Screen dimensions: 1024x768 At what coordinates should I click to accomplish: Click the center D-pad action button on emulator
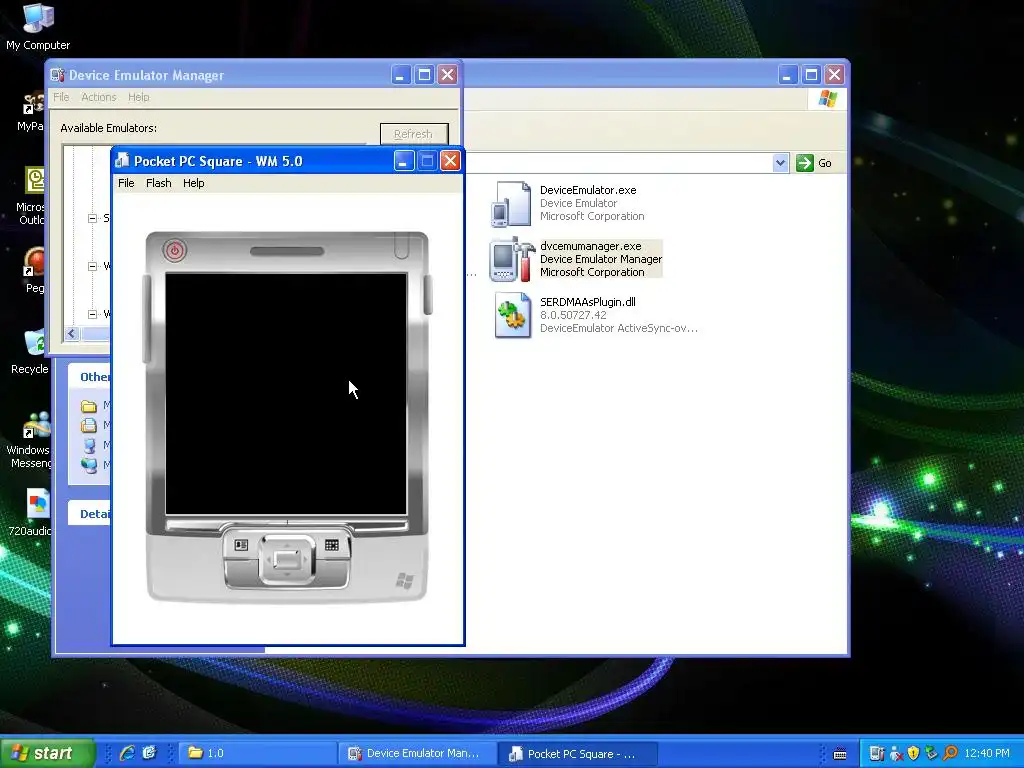pyautogui.click(x=287, y=560)
